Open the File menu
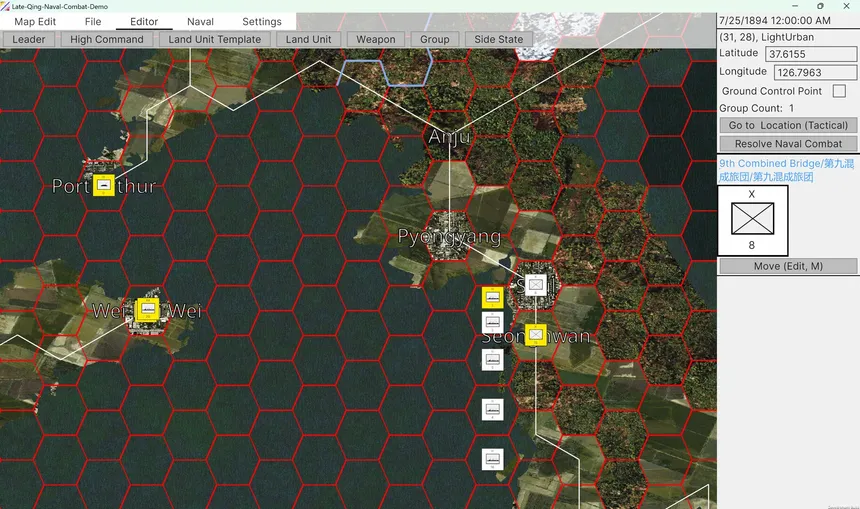 click(93, 21)
